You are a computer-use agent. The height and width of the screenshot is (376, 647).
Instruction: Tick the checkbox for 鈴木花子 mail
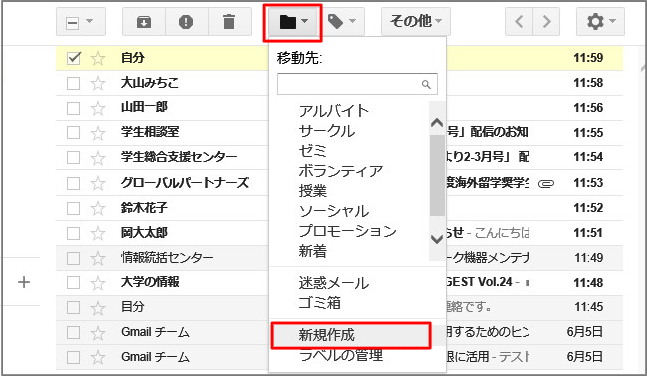click(x=73, y=208)
